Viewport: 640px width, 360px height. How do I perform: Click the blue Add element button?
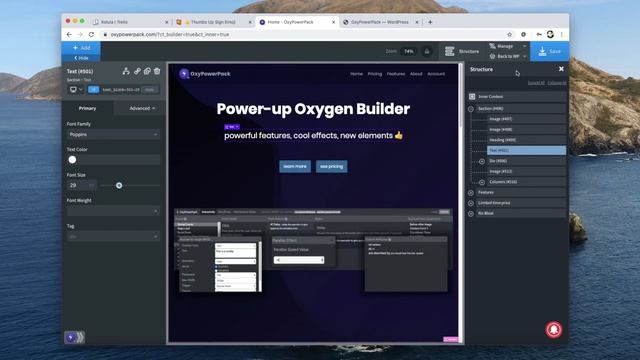[x=81, y=48]
